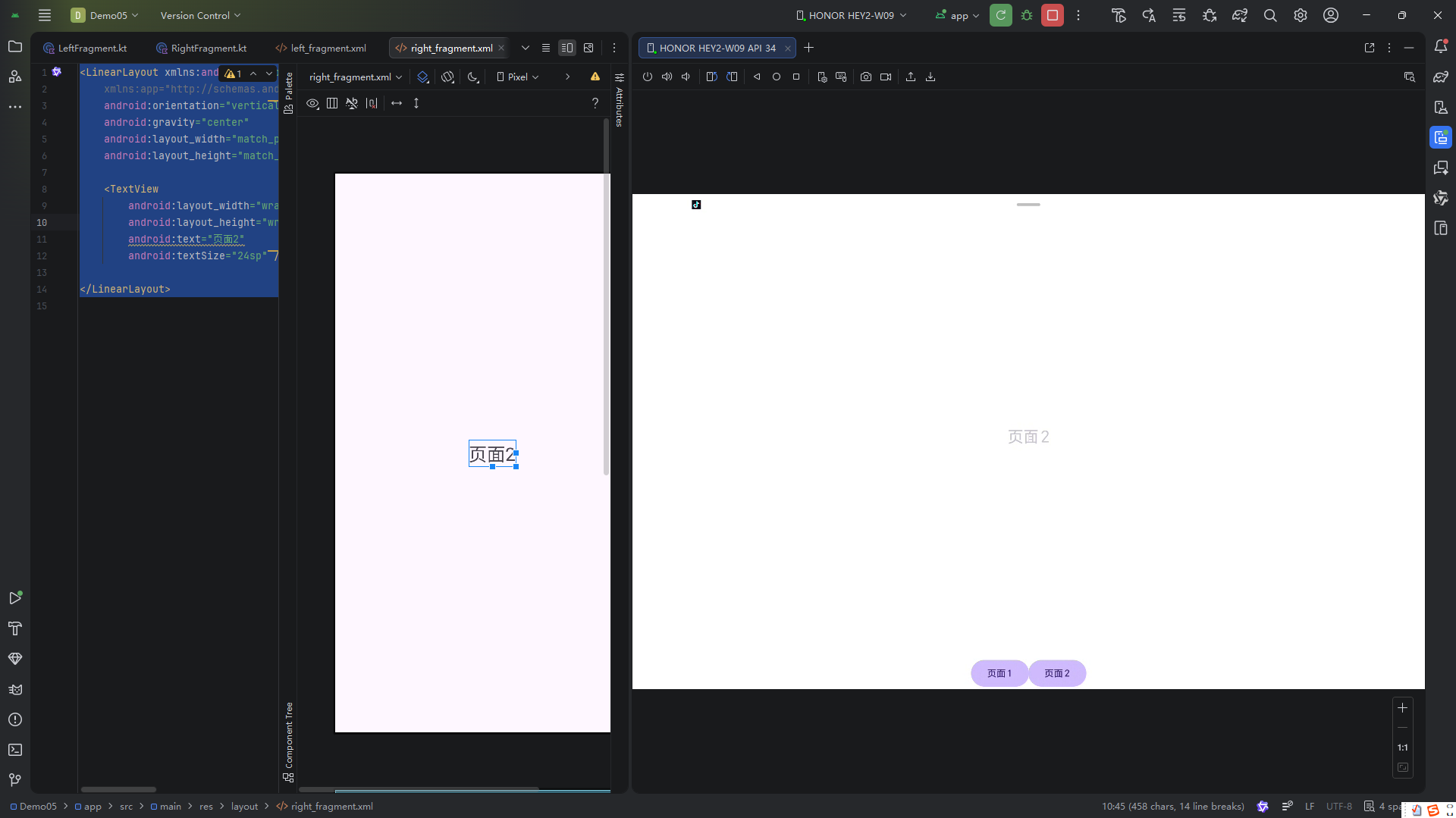Rotate the virtual device counterclockwise
Image resolution: width=1456 pixels, height=818 pixels.
pyautogui.click(x=711, y=77)
